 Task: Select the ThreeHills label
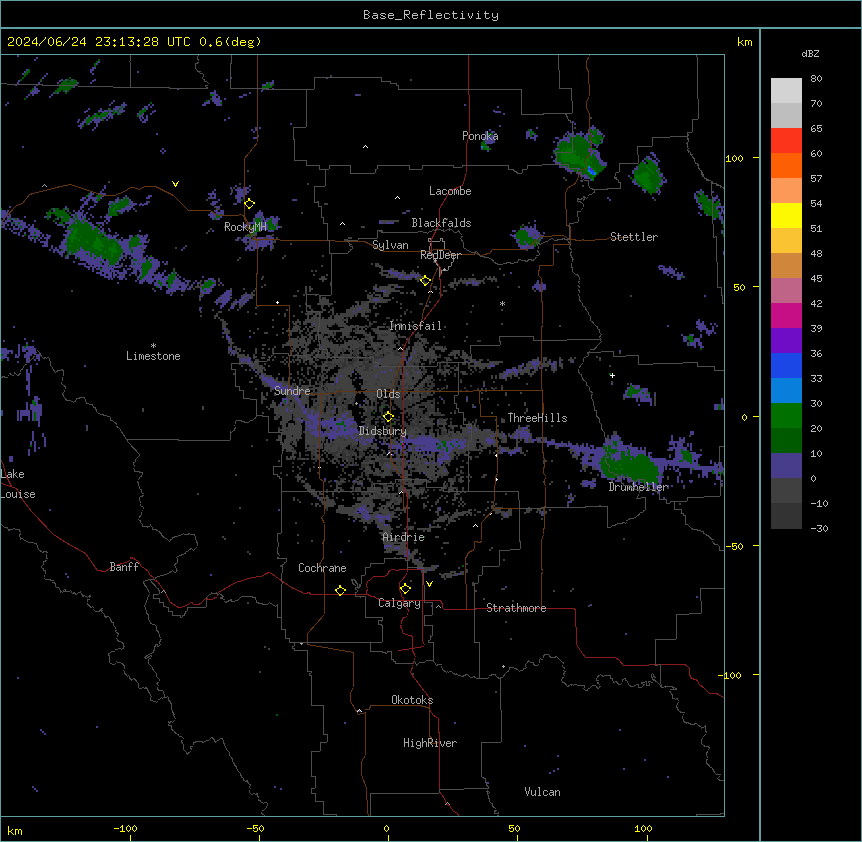(537, 418)
